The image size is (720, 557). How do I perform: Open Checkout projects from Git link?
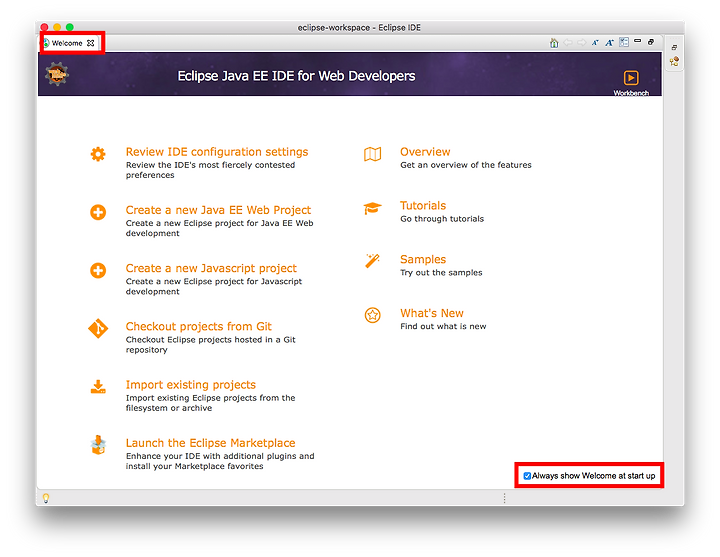coord(199,326)
